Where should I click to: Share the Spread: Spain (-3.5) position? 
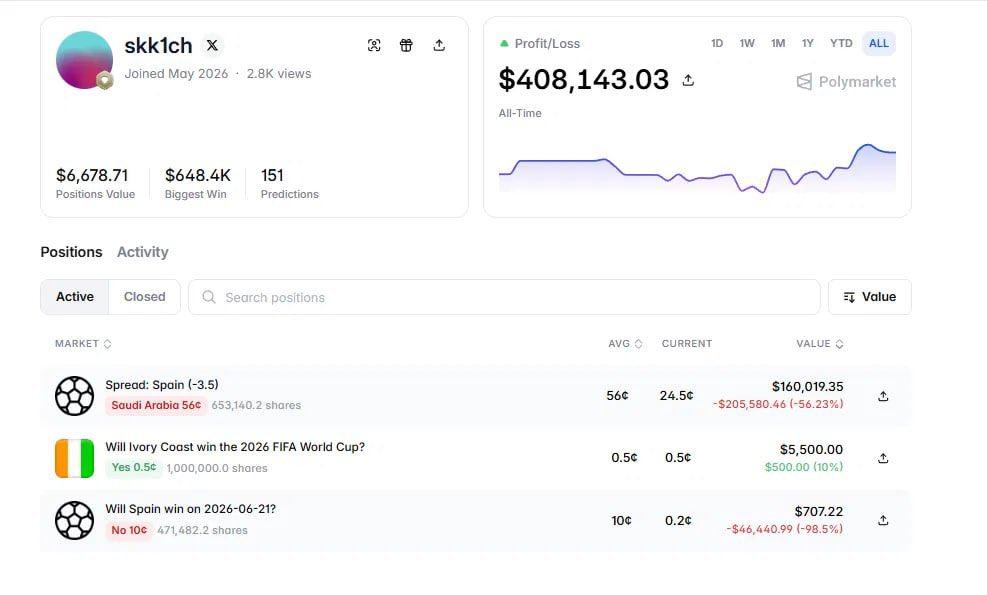tap(883, 396)
